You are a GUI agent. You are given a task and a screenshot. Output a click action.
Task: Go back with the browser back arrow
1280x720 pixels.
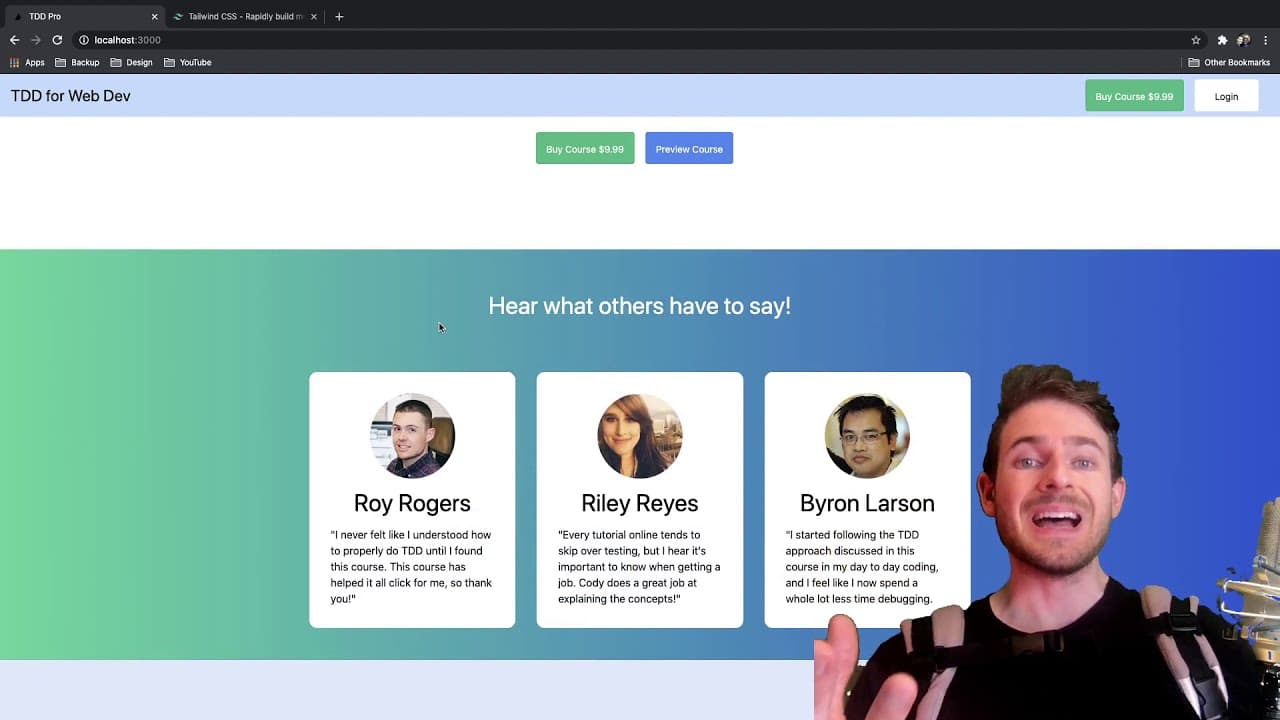[14, 40]
